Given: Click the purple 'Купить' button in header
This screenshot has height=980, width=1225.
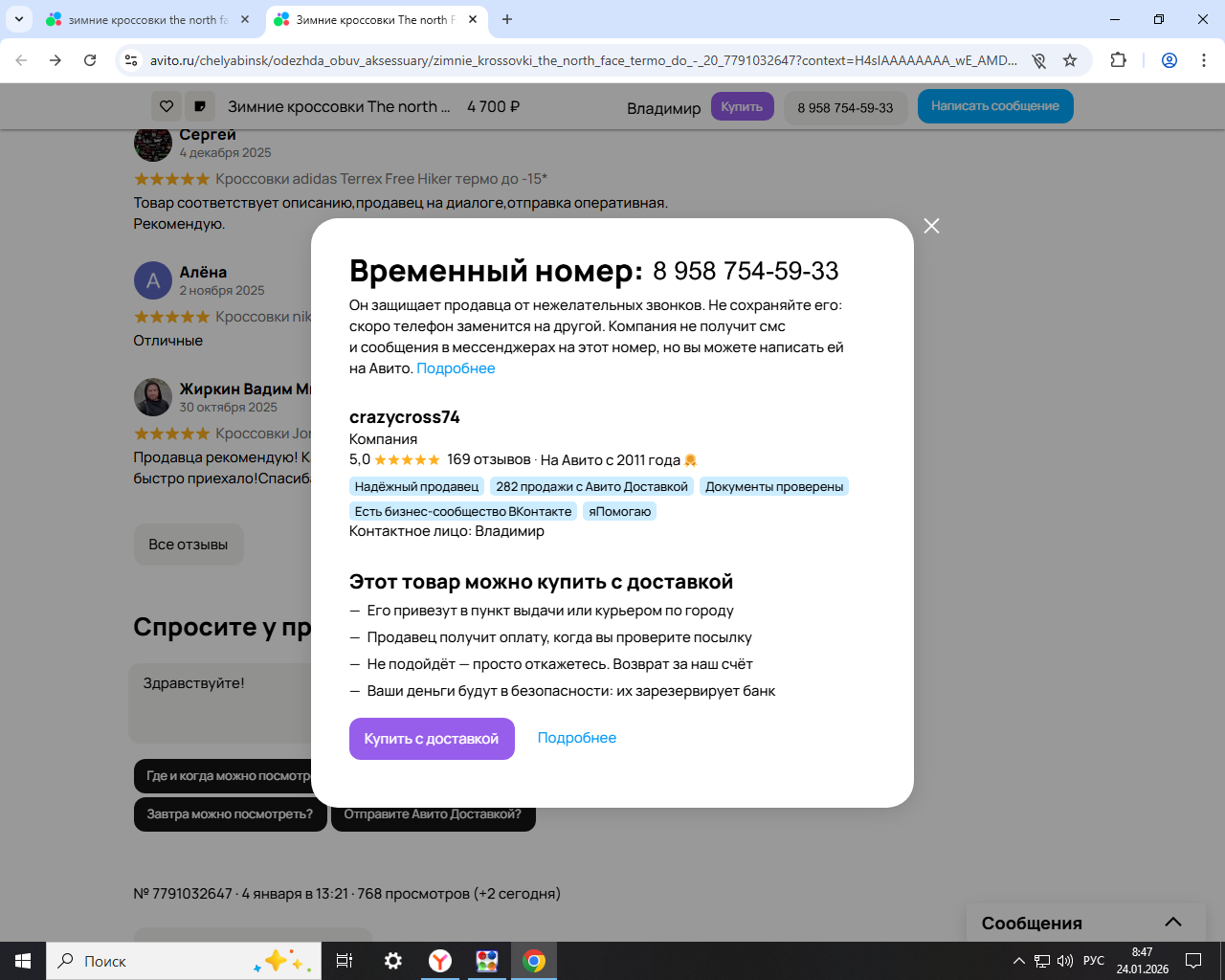Looking at the screenshot, I should point(742,106).
